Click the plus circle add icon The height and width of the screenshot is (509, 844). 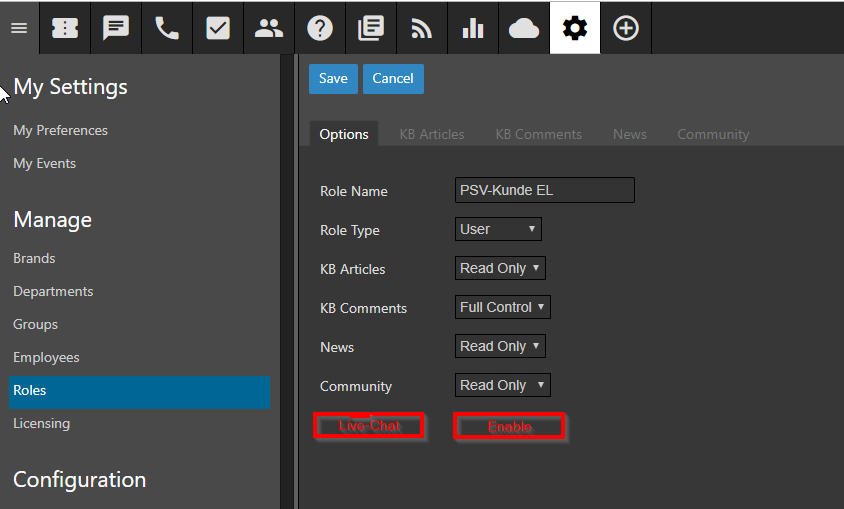[626, 28]
